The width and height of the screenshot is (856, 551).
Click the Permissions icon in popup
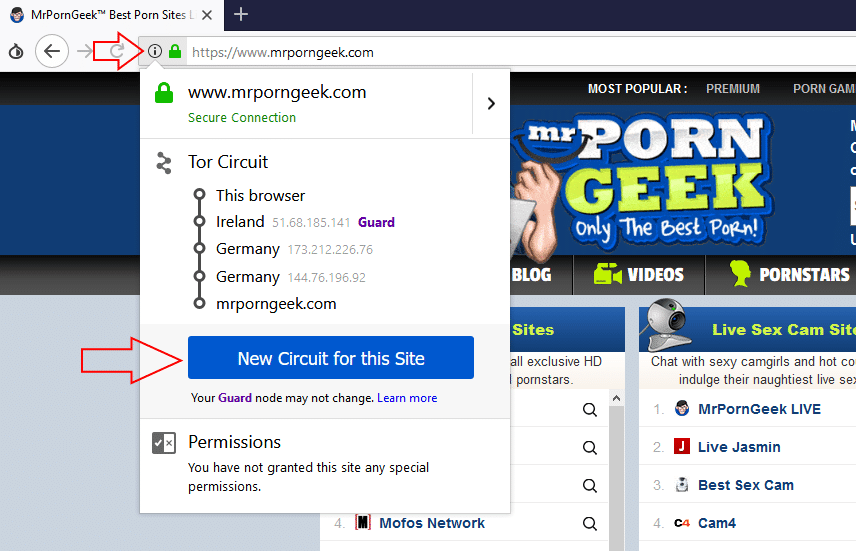[164, 443]
